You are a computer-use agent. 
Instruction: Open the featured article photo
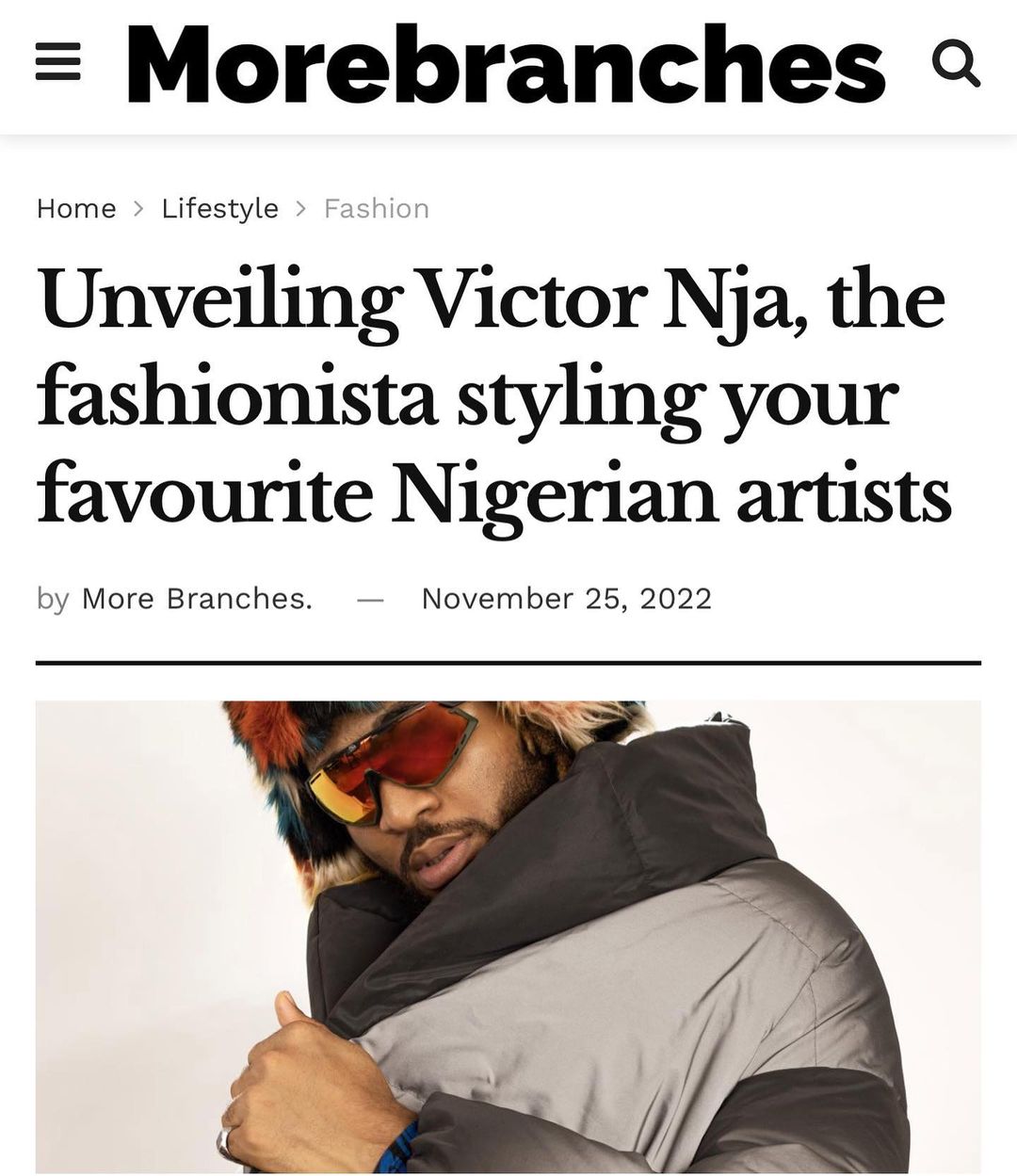pos(508,937)
